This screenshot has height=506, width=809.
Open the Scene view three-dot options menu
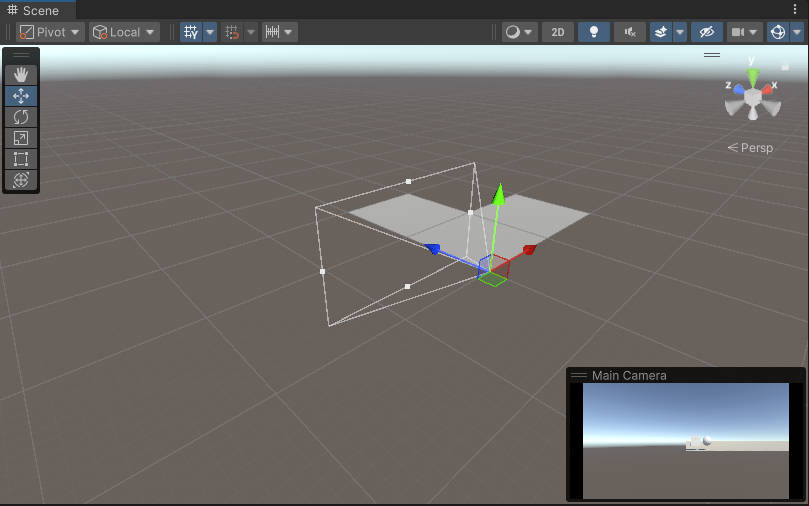(796, 9)
